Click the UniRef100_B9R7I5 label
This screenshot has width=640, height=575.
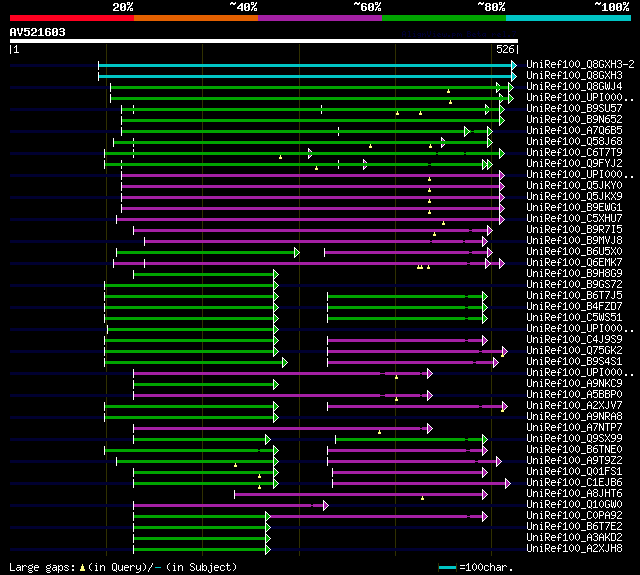574,230
